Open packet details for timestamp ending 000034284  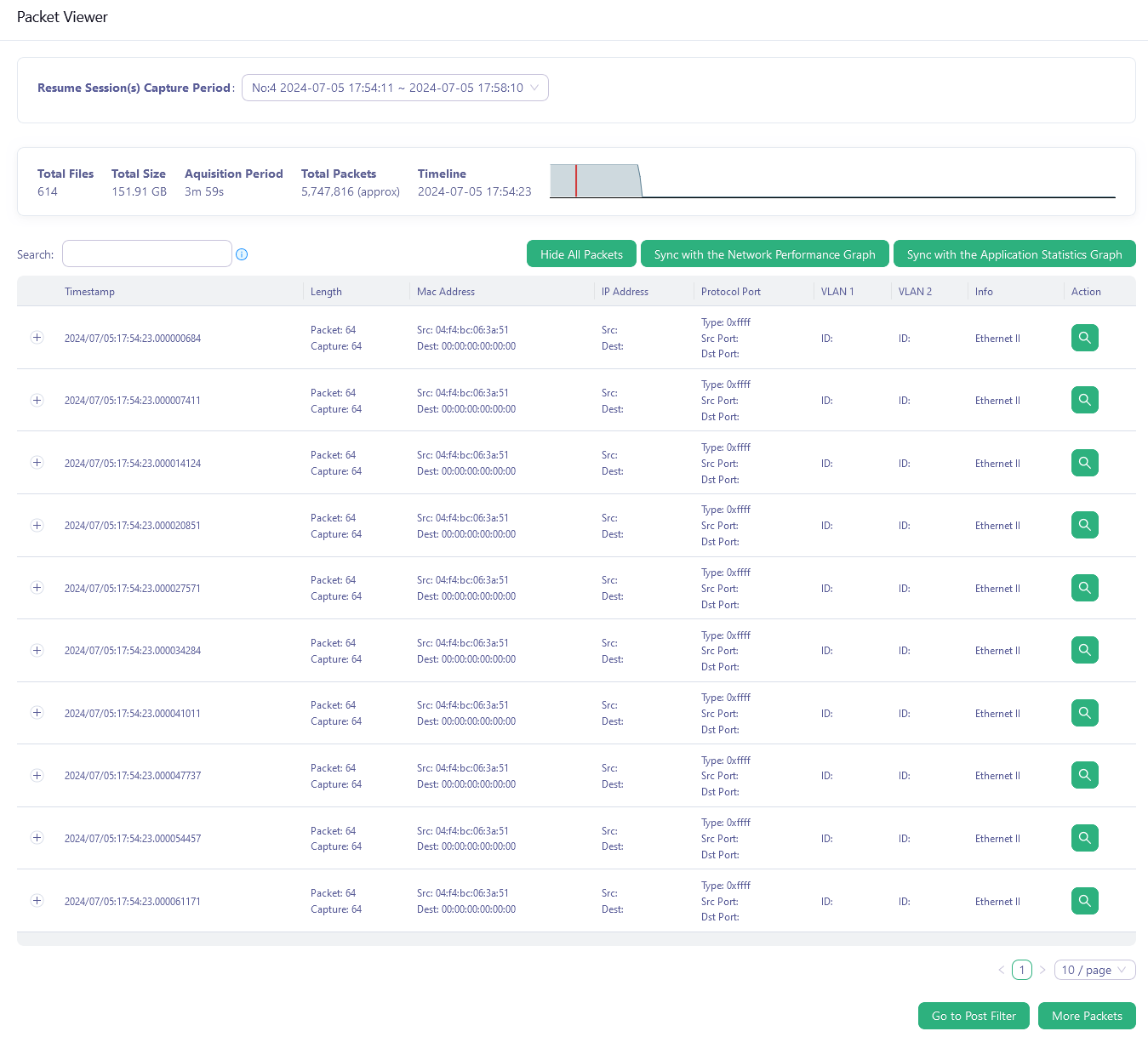coord(1084,650)
